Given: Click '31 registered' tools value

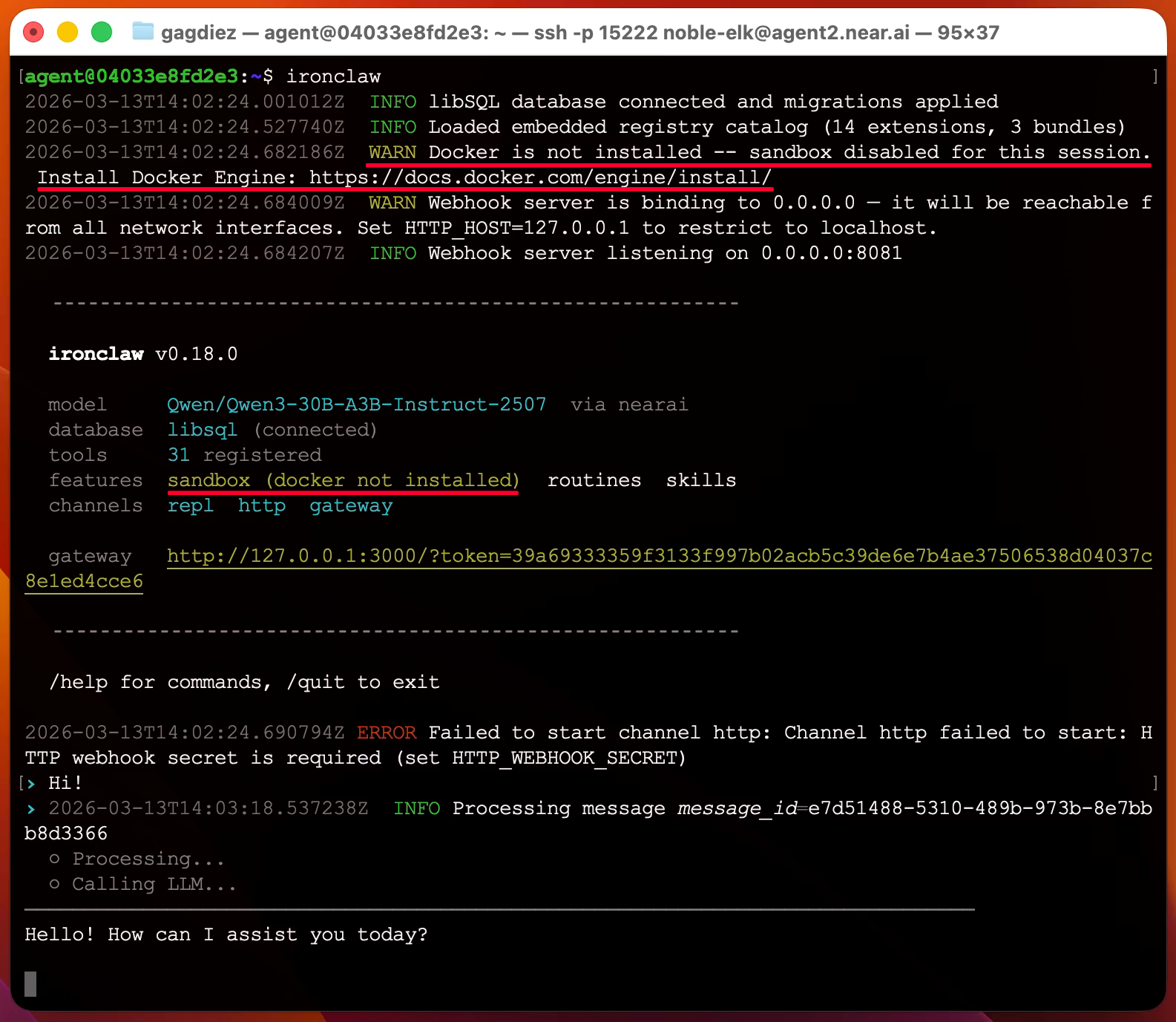Looking at the screenshot, I should pos(244,455).
